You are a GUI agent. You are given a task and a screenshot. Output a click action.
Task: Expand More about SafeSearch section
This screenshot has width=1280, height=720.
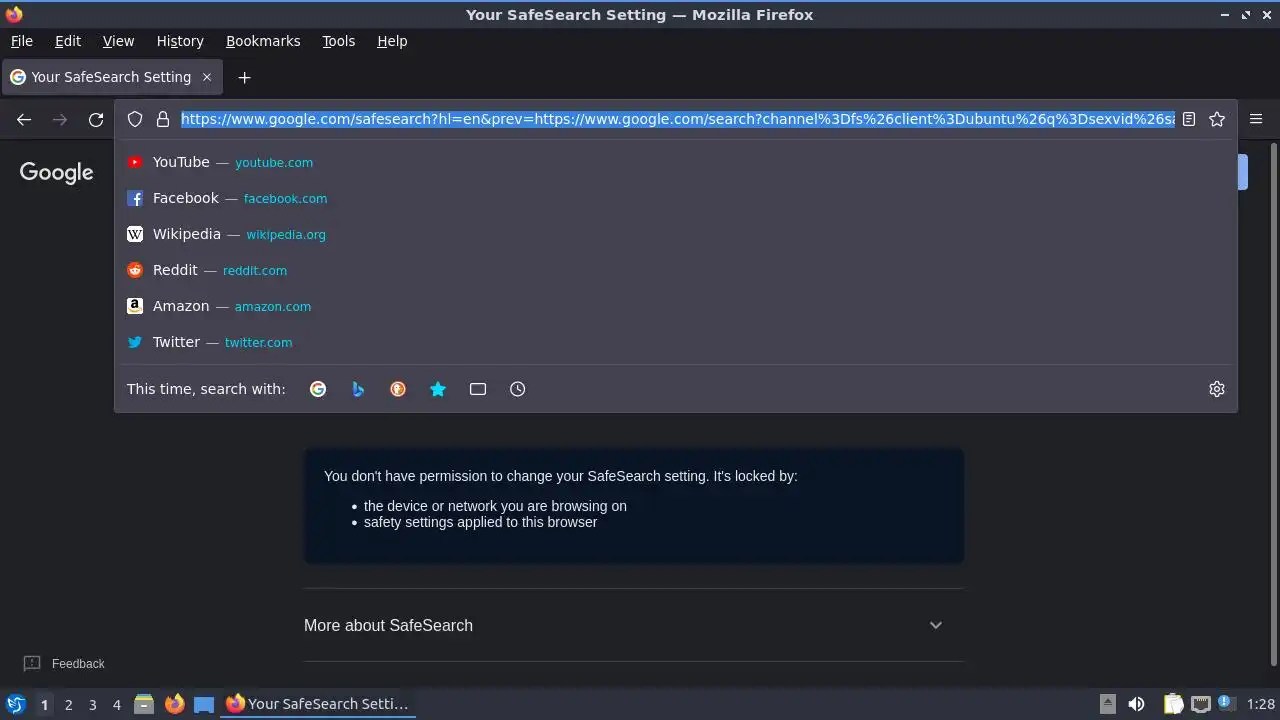tap(936, 625)
